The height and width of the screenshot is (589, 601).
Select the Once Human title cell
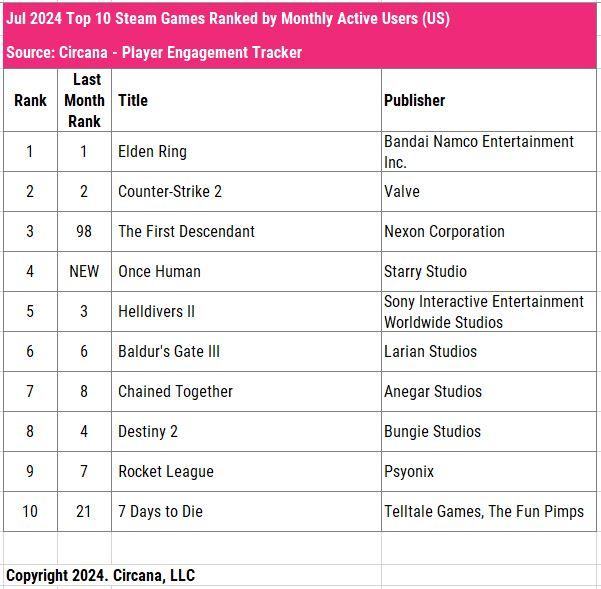pyautogui.click(x=159, y=271)
